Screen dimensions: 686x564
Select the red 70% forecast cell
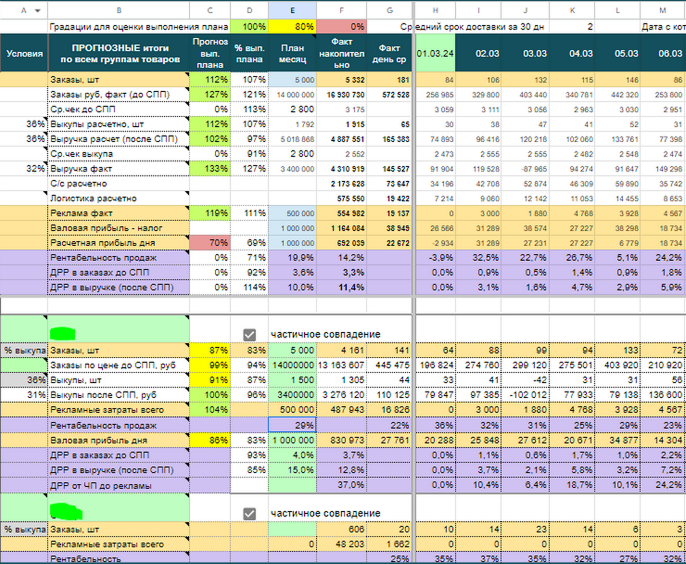pyautogui.click(x=210, y=243)
